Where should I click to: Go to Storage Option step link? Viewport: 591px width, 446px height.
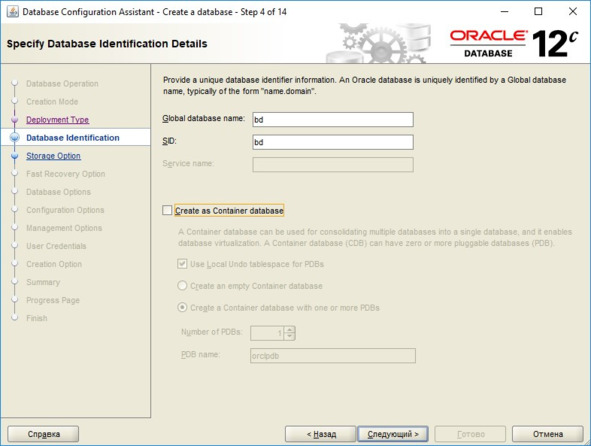(x=53, y=156)
